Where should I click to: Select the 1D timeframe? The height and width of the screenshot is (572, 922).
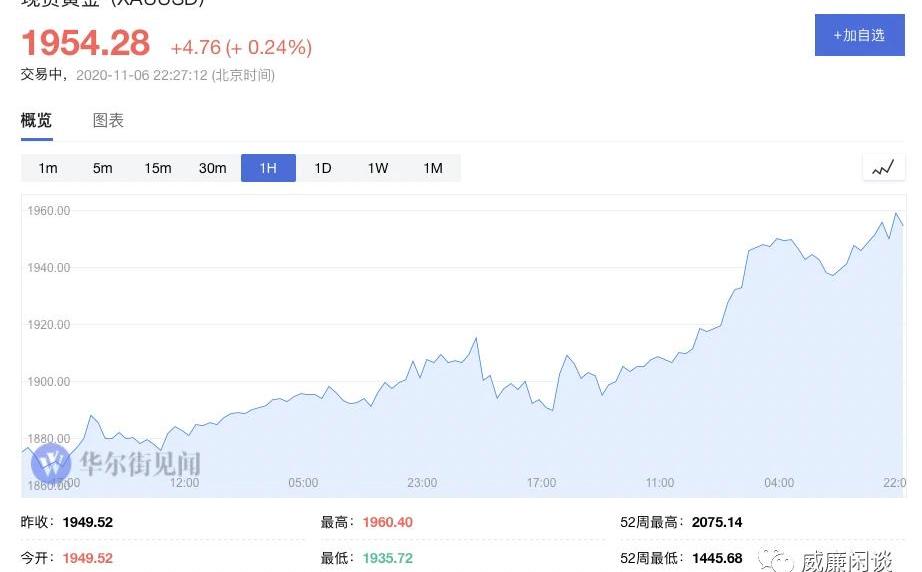[x=323, y=168]
